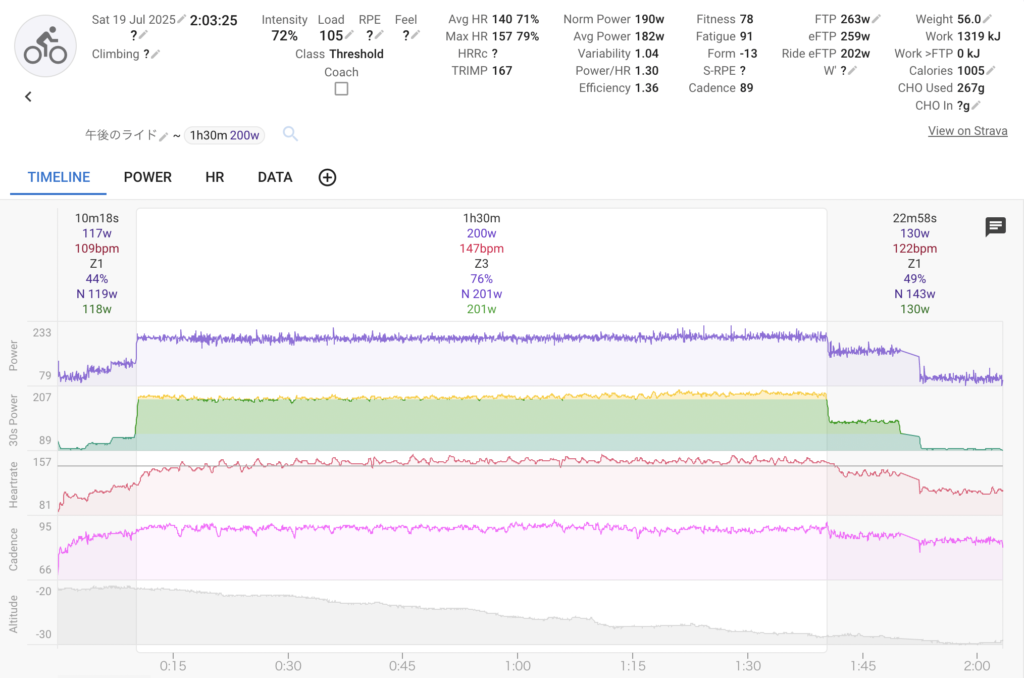Edit the RPE pencil icon
The width and height of the screenshot is (1024, 678).
pyautogui.click(x=379, y=35)
